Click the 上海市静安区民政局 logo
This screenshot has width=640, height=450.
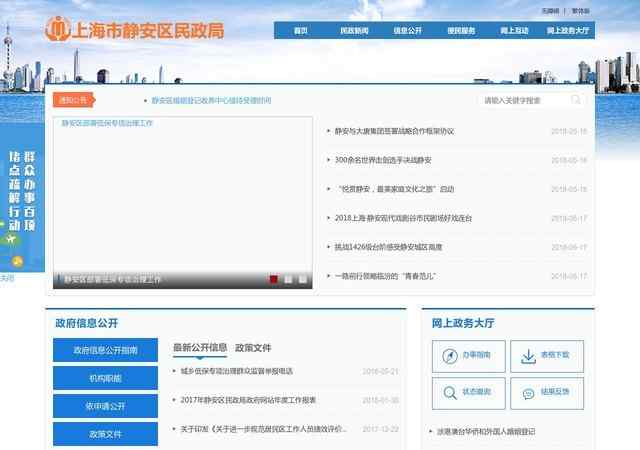pos(134,28)
